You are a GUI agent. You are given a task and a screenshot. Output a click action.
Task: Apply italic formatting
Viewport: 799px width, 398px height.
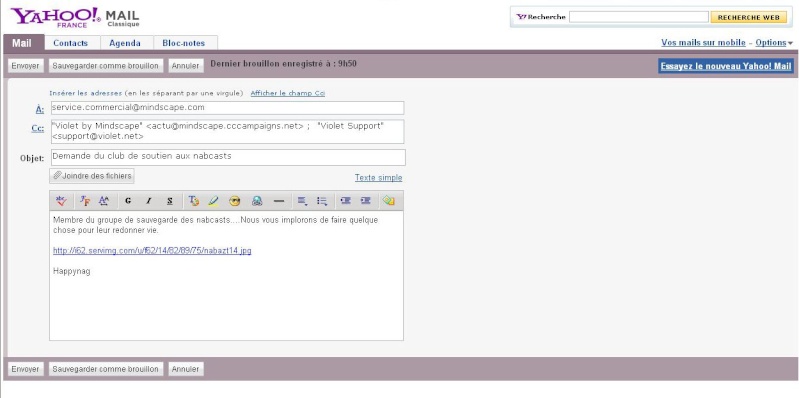click(x=149, y=201)
